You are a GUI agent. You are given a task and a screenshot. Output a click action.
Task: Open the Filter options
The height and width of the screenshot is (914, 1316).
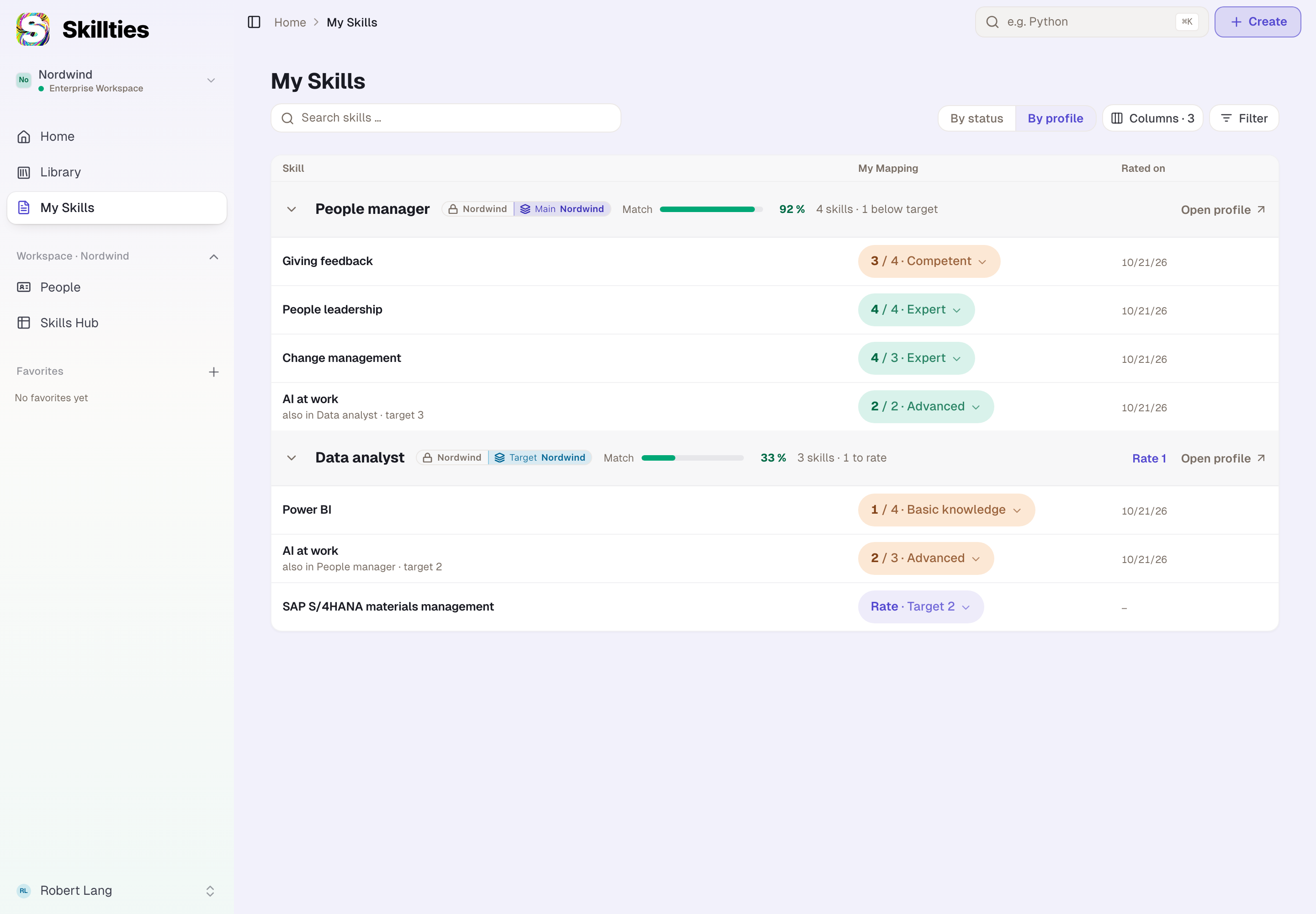point(1244,118)
